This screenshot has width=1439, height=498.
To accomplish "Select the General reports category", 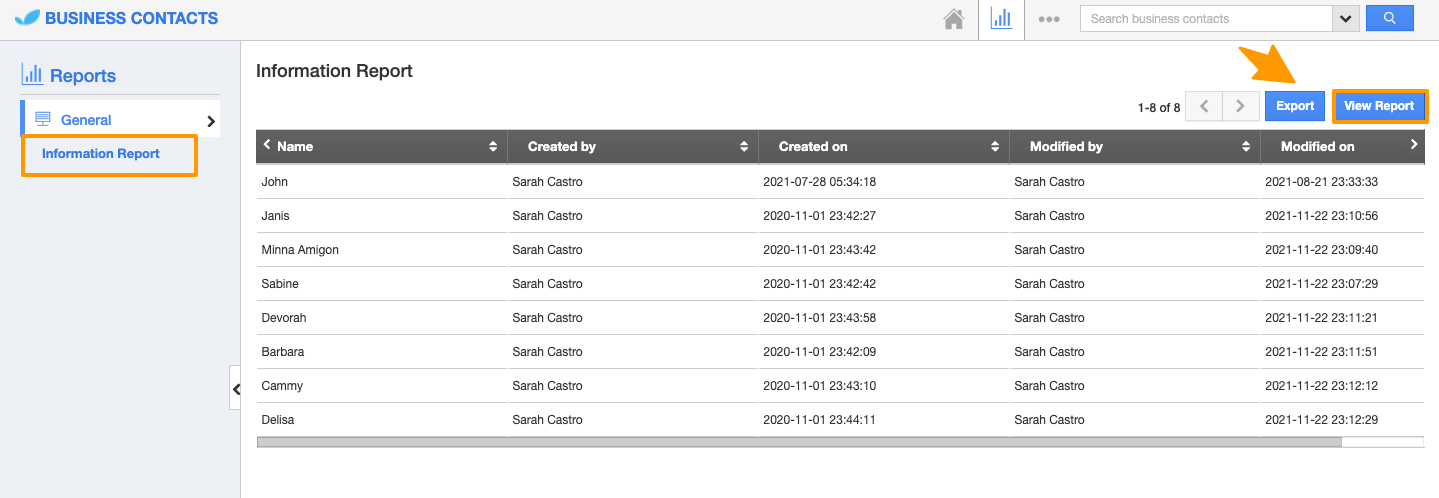I will [x=86, y=120].
